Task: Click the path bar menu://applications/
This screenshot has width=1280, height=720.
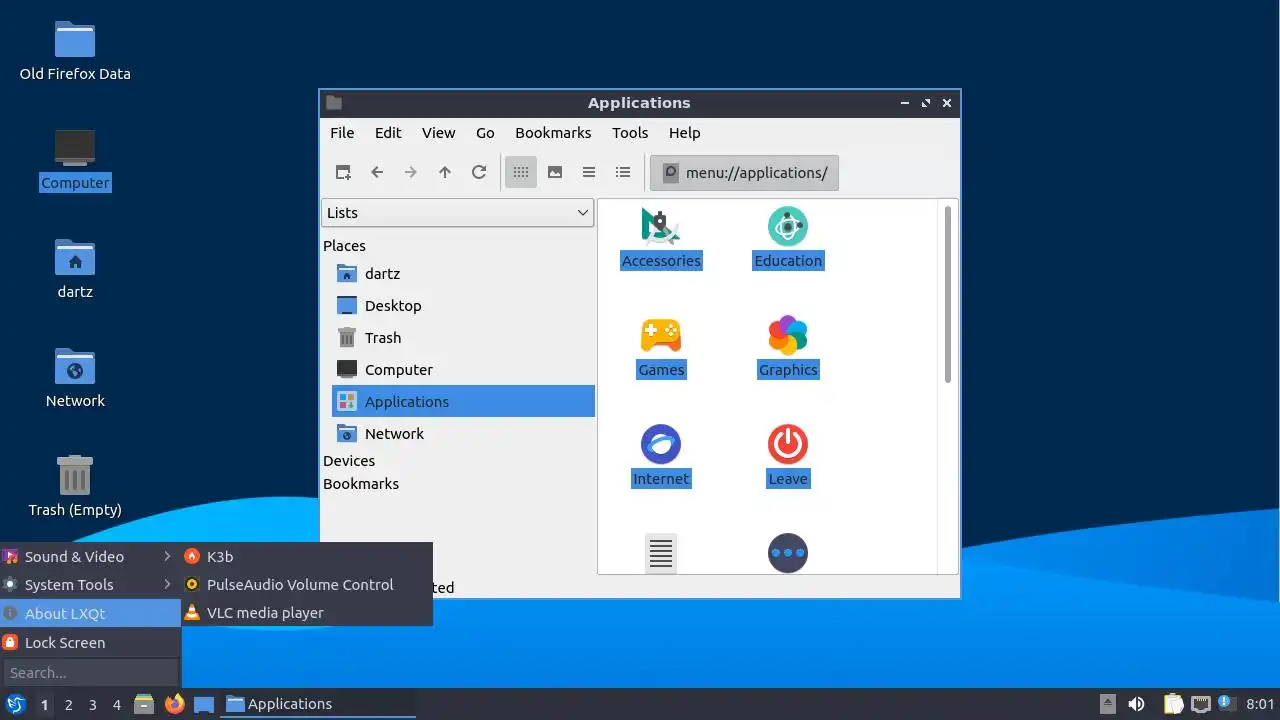Action: pyautogui.click(x=744, y=172)
